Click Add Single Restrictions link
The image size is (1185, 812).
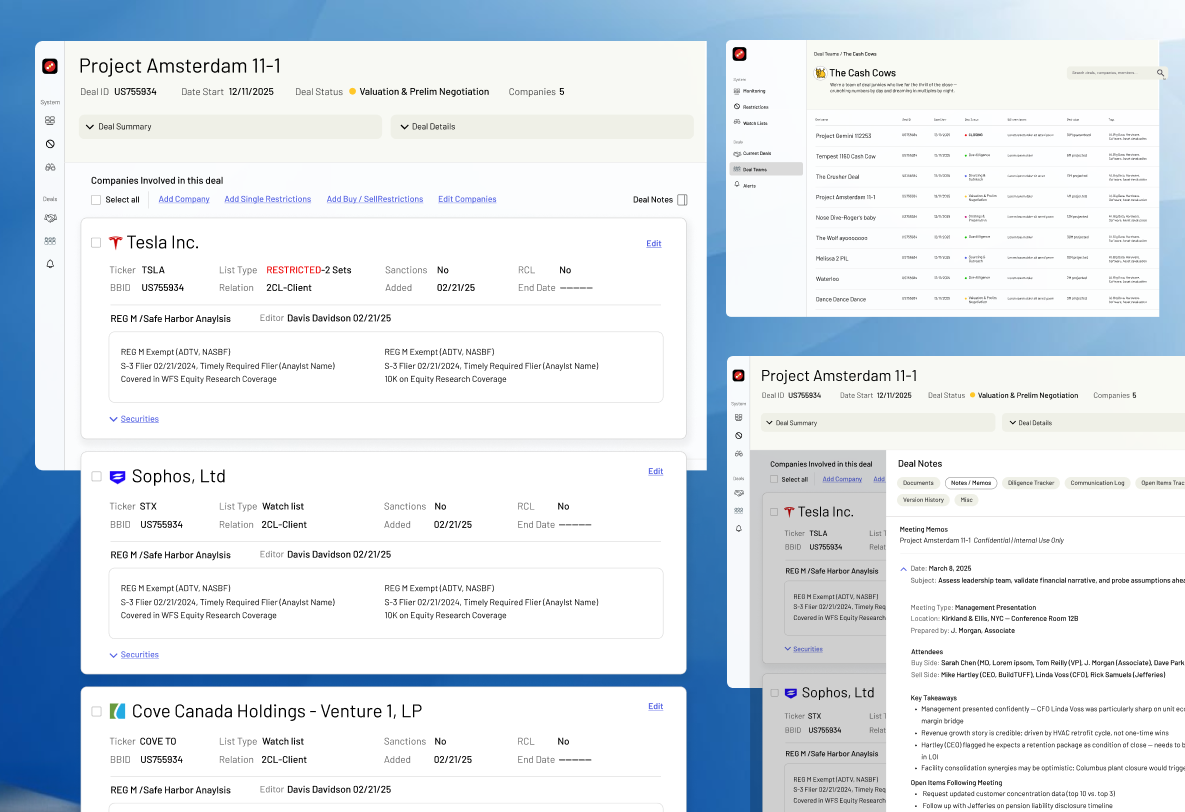click(268, 200)
